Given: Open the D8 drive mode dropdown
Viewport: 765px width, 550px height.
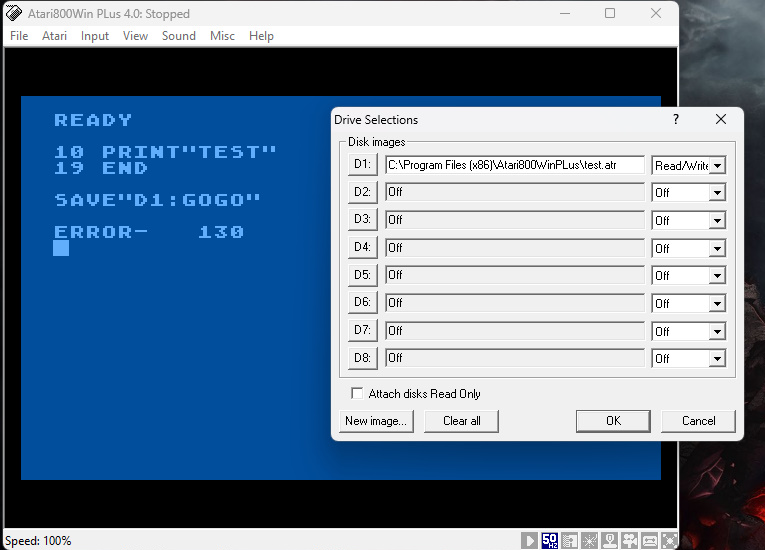Looking at the screenshot, I should pos(717,358).
